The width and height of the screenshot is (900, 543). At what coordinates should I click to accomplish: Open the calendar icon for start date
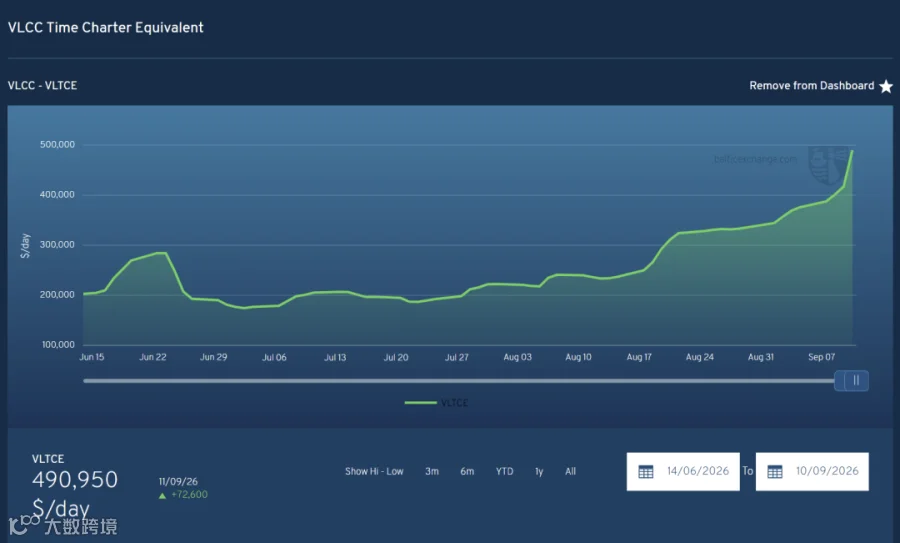pyautogui.click(x=646, y=472)
